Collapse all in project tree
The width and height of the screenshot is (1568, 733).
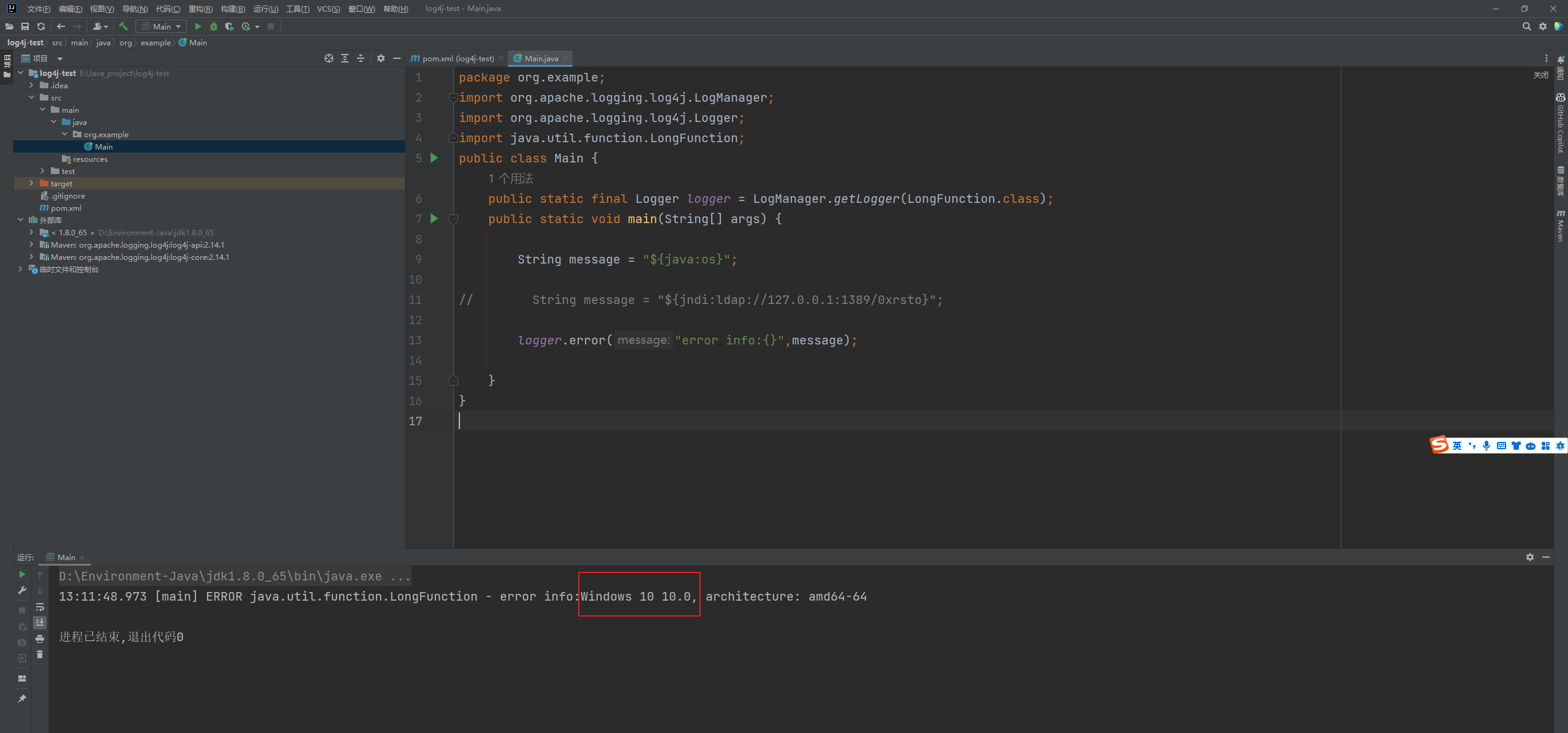(361, 58)
